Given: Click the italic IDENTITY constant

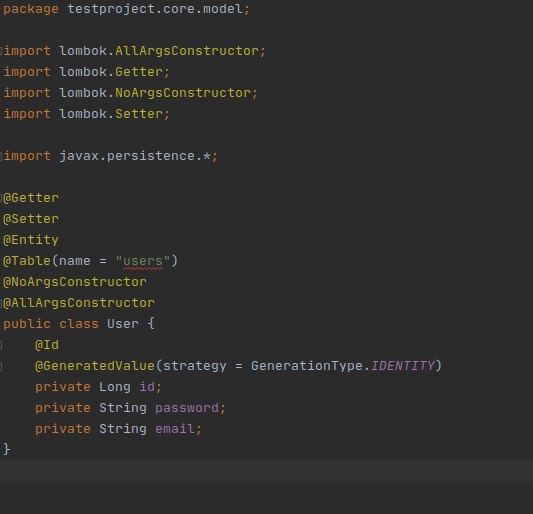Looking at the screenshot, I should click(403, 366).
